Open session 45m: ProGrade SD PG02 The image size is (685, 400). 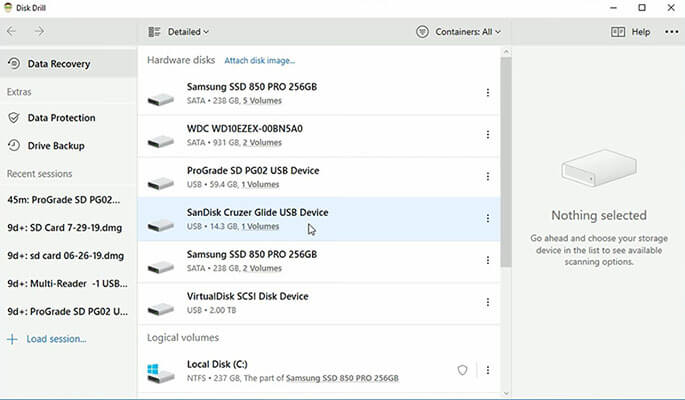pyautogui.click(x=63, y=200)
